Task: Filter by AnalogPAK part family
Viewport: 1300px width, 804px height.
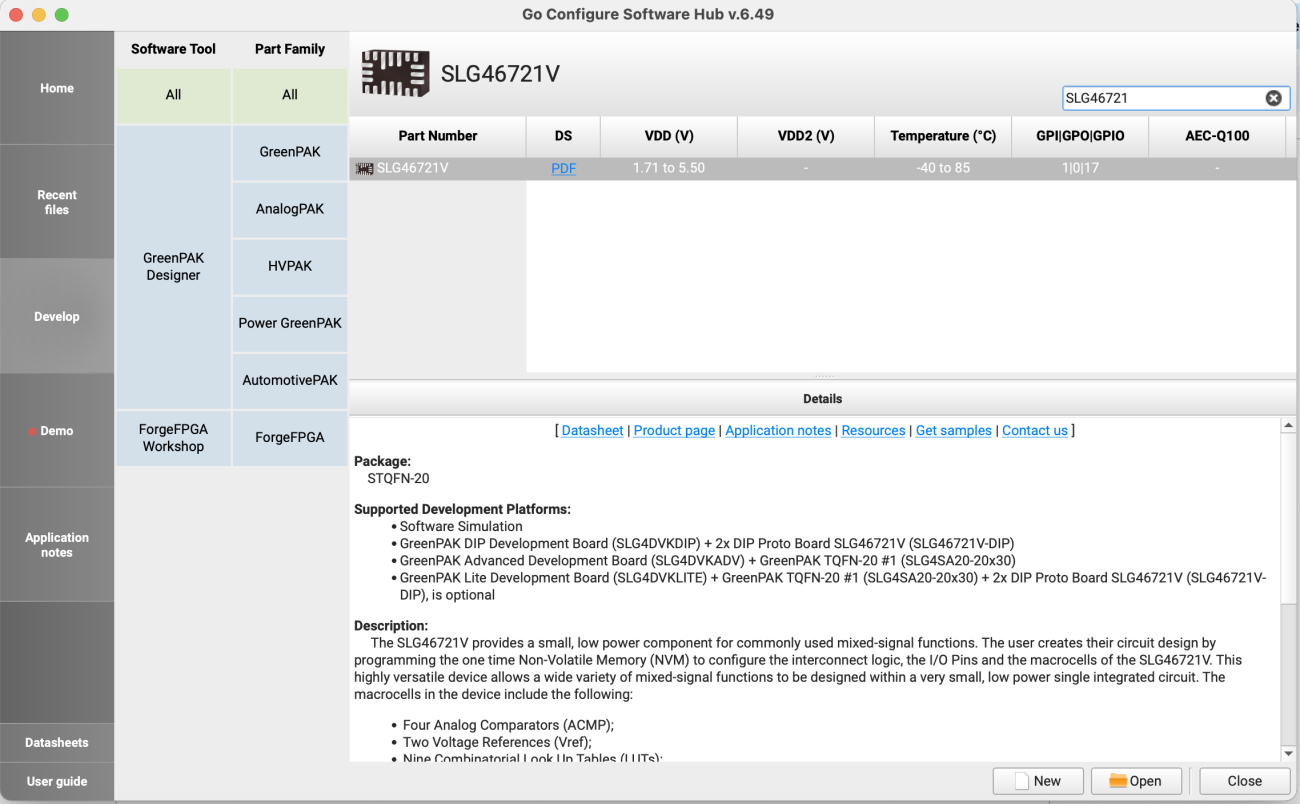Action: [x=290, y=209]
